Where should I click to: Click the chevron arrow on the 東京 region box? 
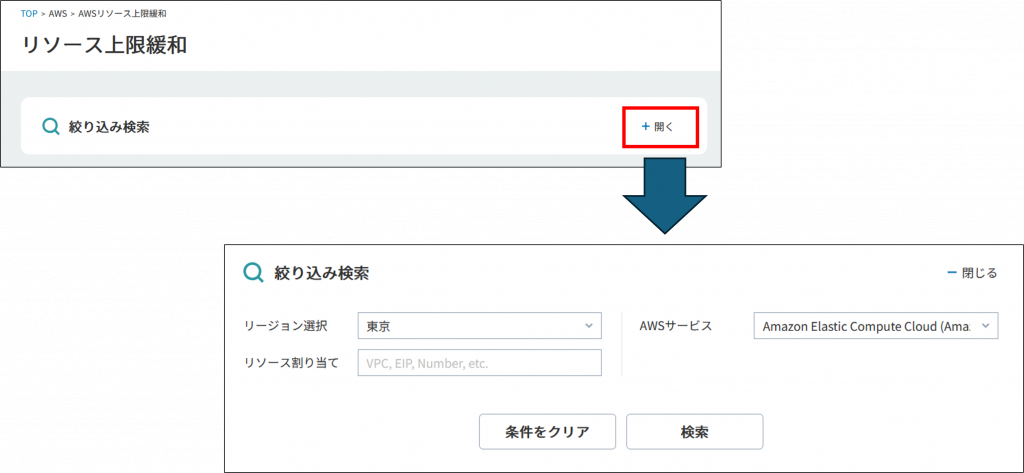click(588, 326)
